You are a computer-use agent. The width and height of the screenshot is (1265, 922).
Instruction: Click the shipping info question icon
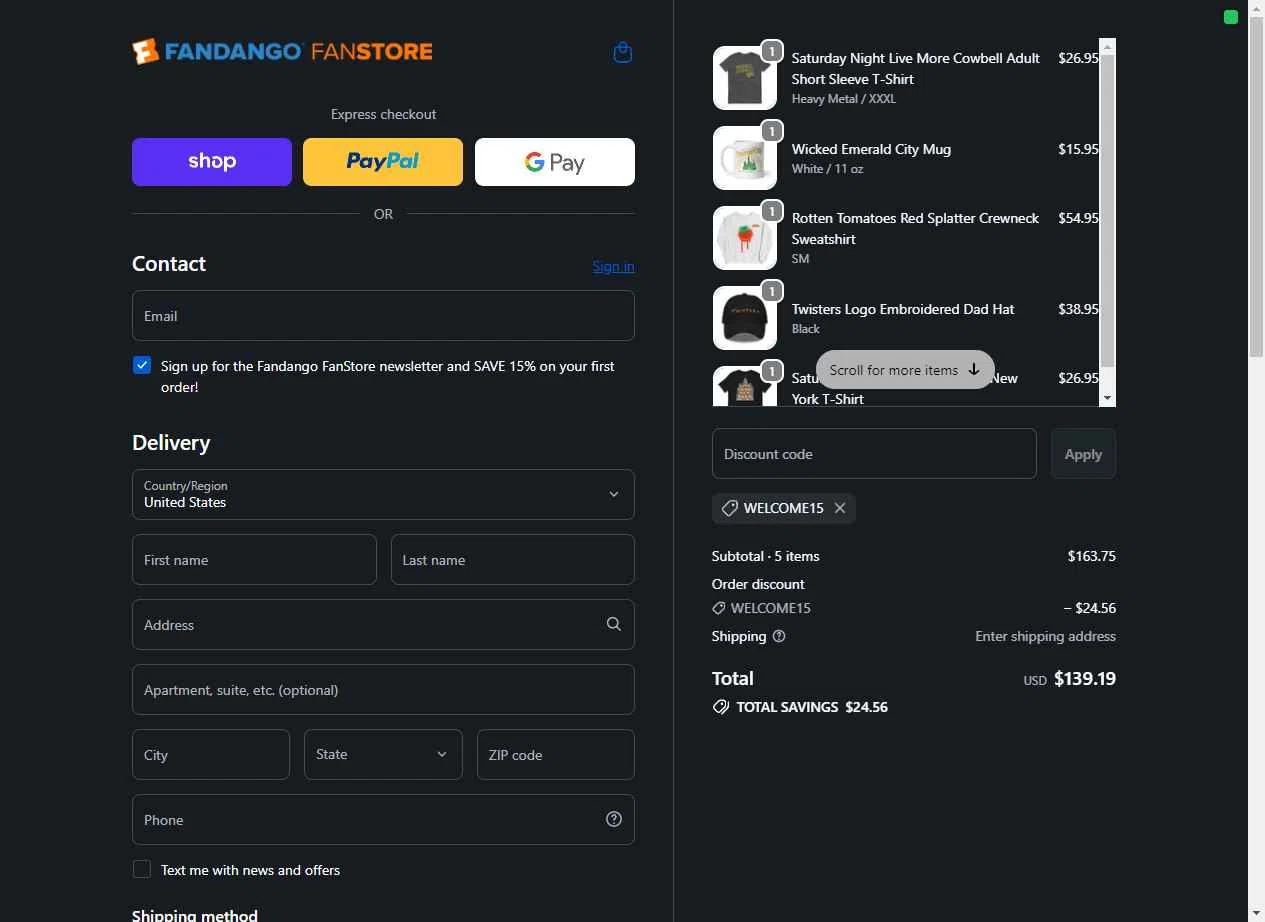click(x=779, y=636)
